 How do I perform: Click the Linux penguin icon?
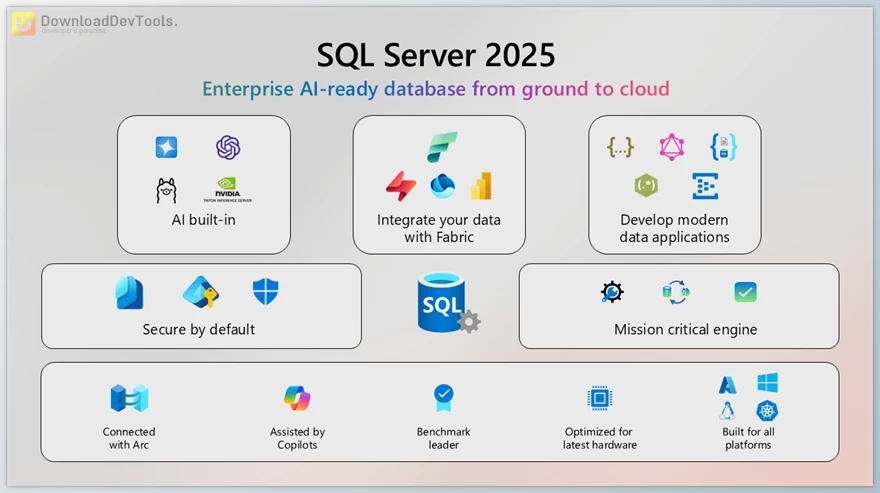click(x=728, y=411)
